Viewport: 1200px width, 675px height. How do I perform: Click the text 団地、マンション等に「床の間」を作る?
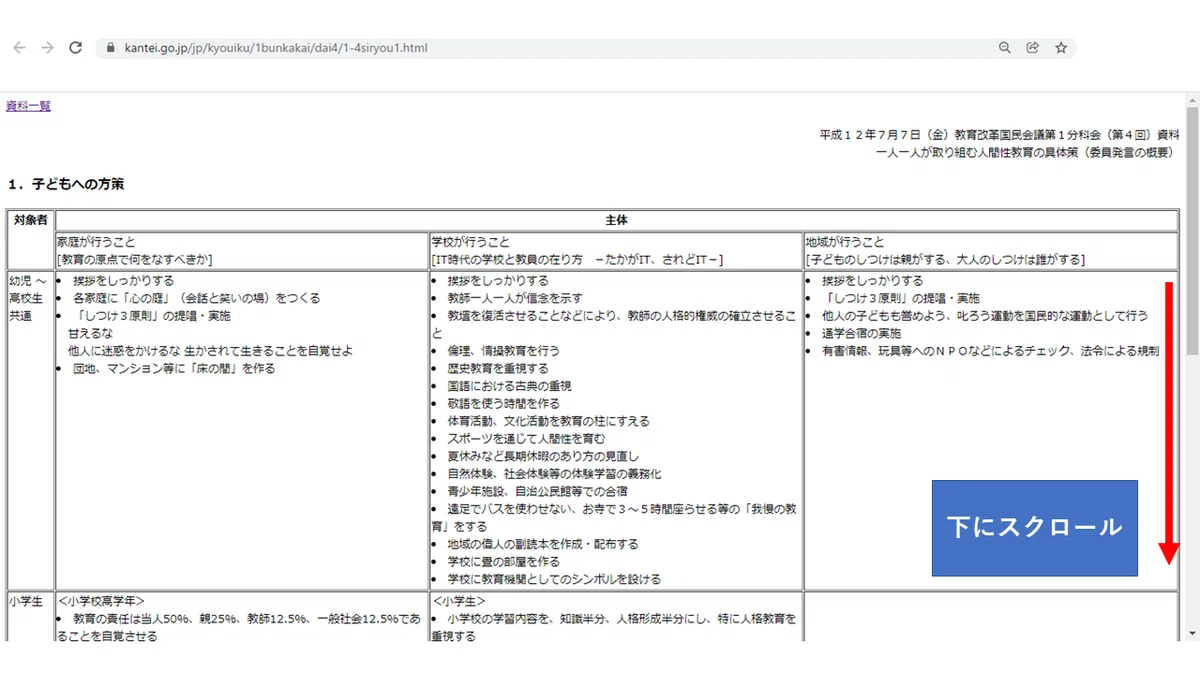coord(174,368)
